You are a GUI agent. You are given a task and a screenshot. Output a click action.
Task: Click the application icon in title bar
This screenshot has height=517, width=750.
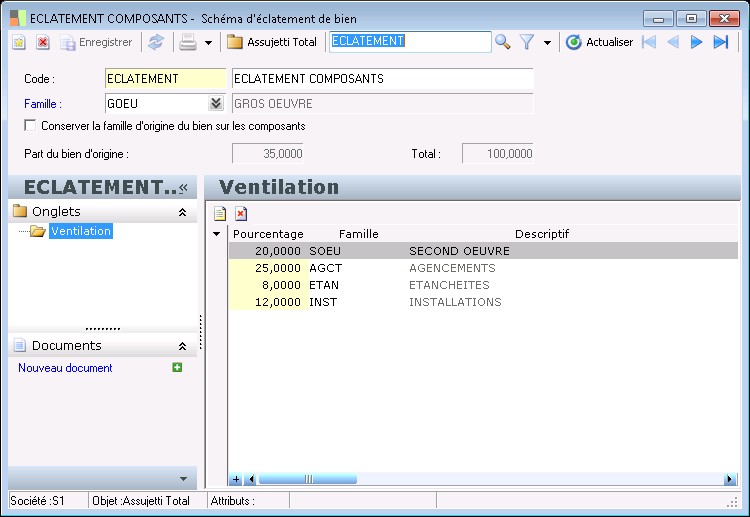coord(17,18)
